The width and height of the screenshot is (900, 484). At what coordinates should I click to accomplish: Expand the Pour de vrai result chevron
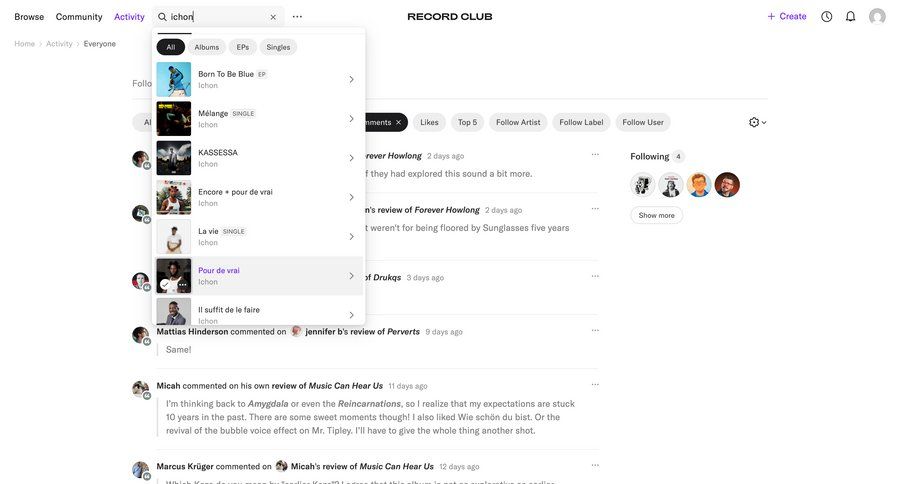(x=351, y=276)
